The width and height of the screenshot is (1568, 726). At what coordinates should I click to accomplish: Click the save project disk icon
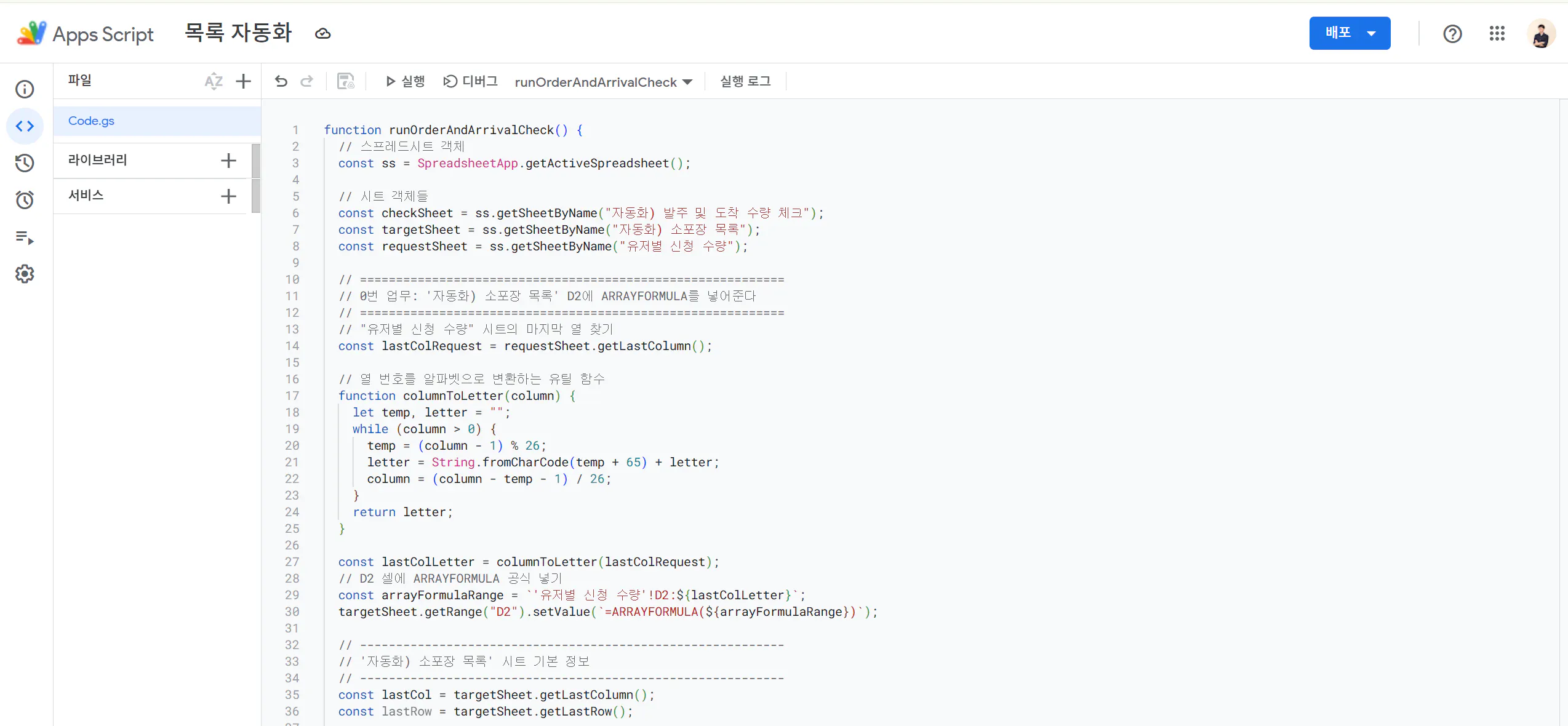coord(345,81)
